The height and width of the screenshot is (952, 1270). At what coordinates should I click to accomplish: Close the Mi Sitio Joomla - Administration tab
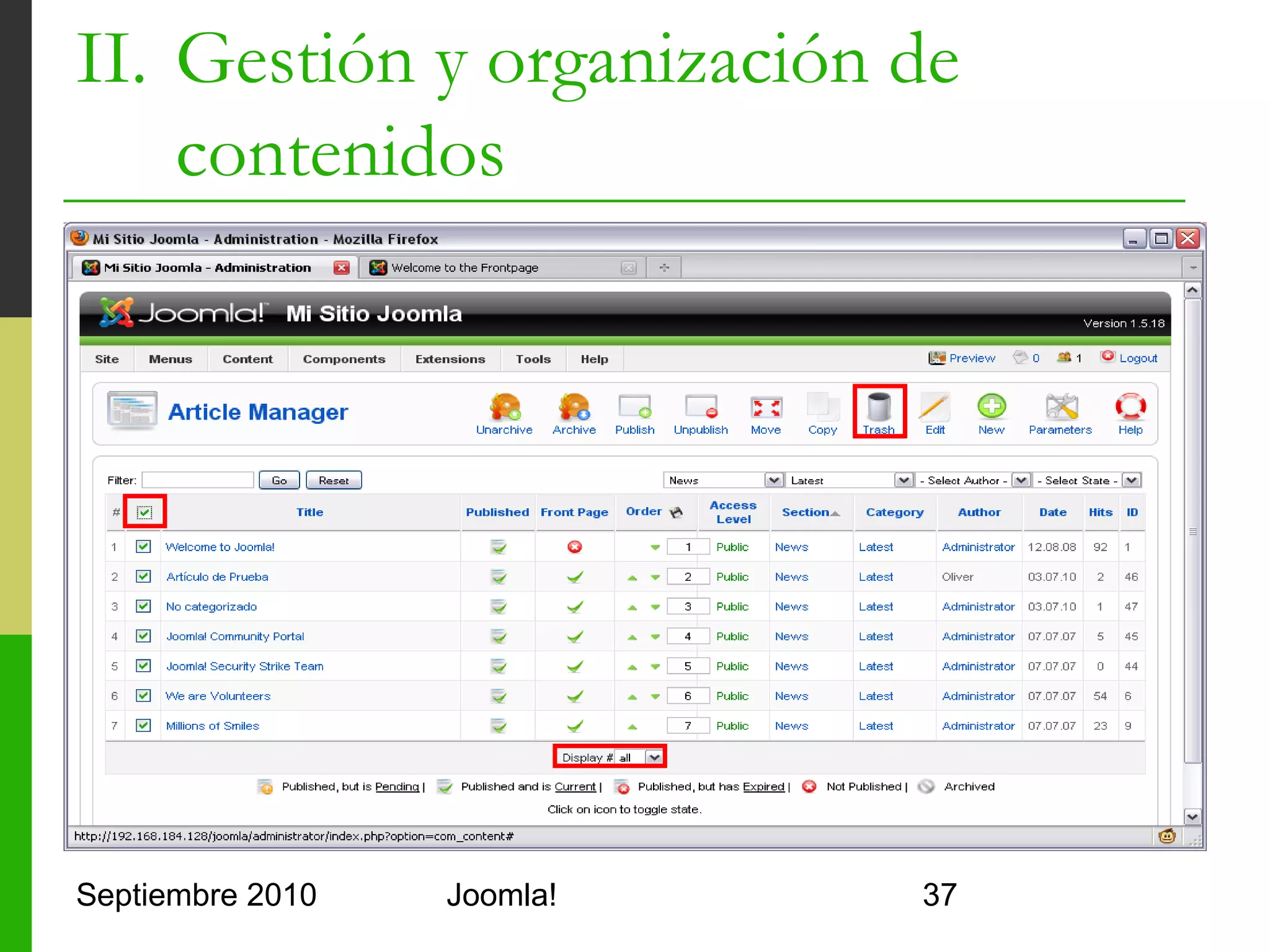point(341,268)
